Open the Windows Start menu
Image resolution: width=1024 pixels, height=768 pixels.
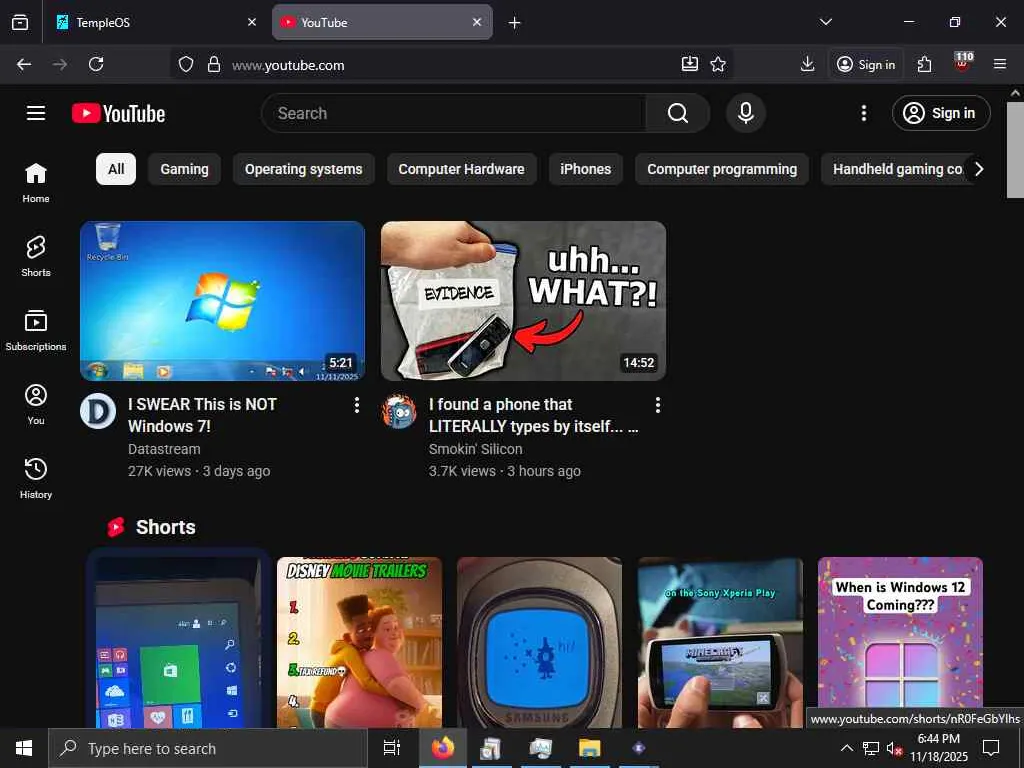24,748
